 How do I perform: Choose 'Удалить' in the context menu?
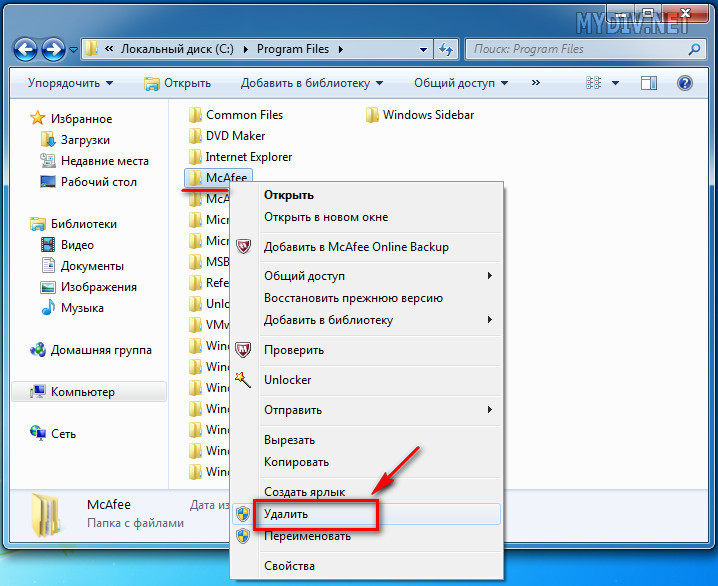click(x=365, y=514)
